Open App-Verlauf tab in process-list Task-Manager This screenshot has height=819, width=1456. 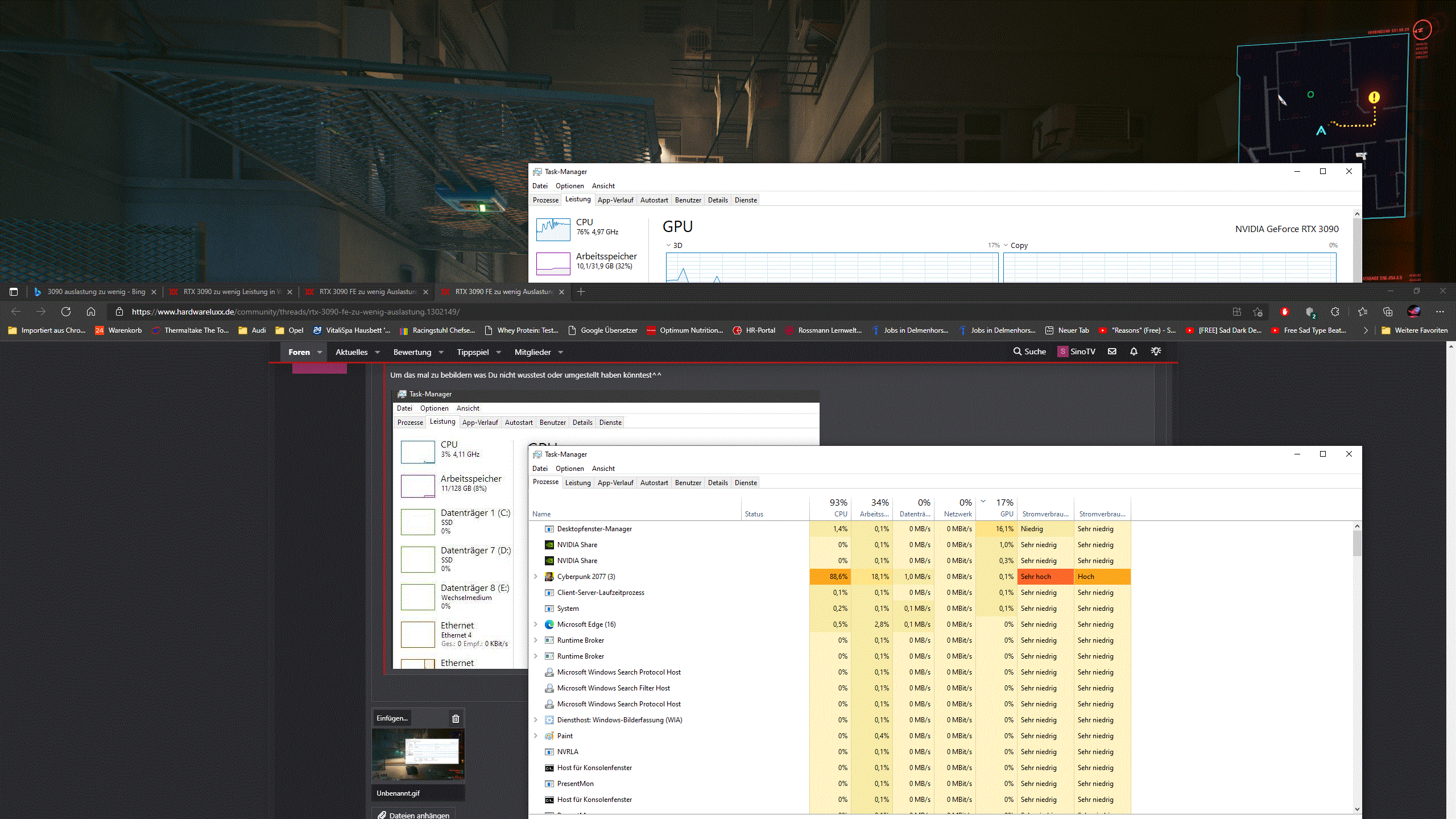(x=615, y=483)
